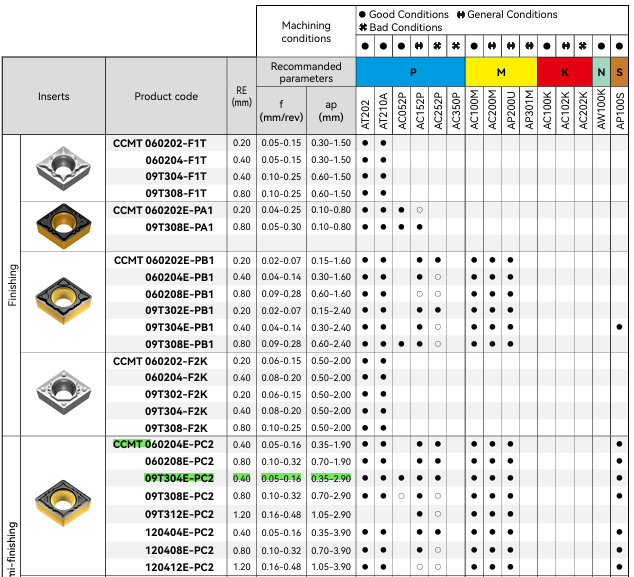Click feed value 0.04-0.25 in 060202E-PA1 row
The image size is (634, 577).
pos(281,210)
